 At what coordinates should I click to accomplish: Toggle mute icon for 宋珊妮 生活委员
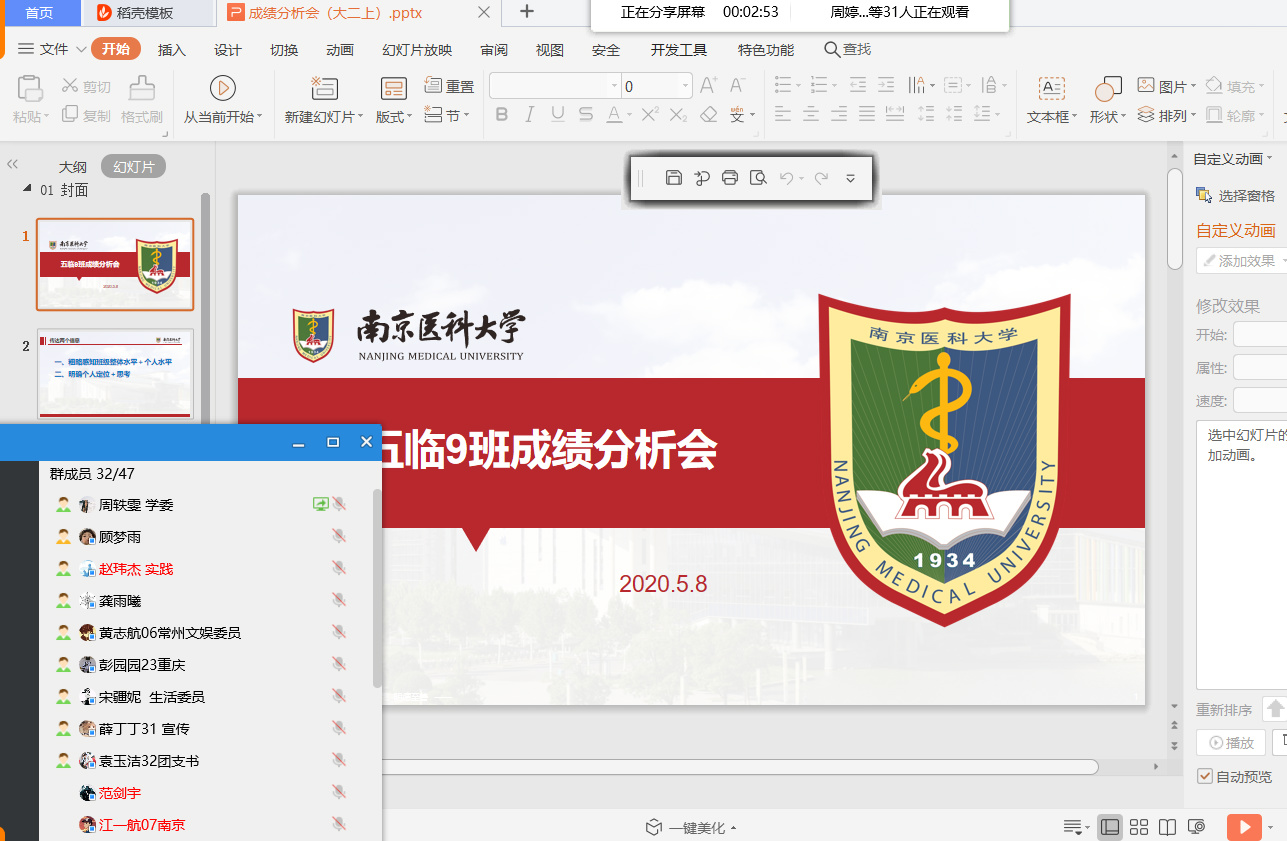[x=339, y=697]
